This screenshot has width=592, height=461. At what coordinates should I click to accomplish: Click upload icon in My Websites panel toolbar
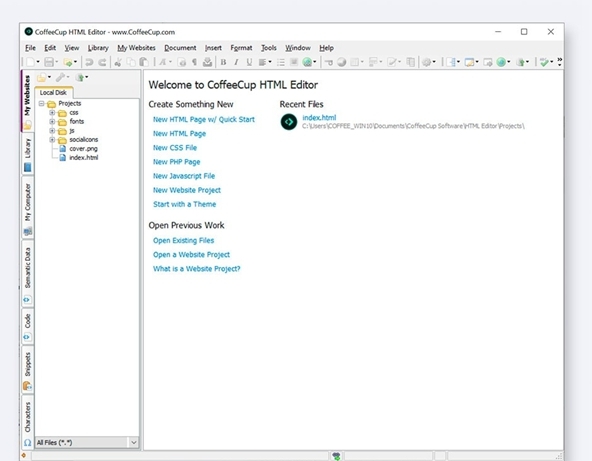(80, 77)
